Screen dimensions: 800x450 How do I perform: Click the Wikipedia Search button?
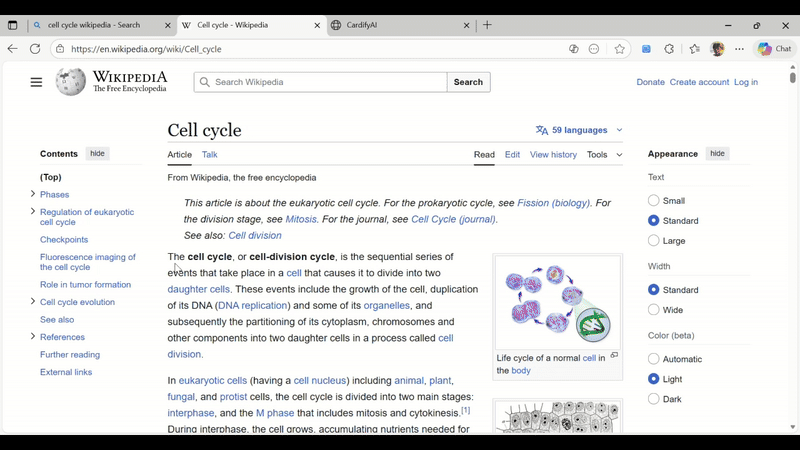[468, 82]
